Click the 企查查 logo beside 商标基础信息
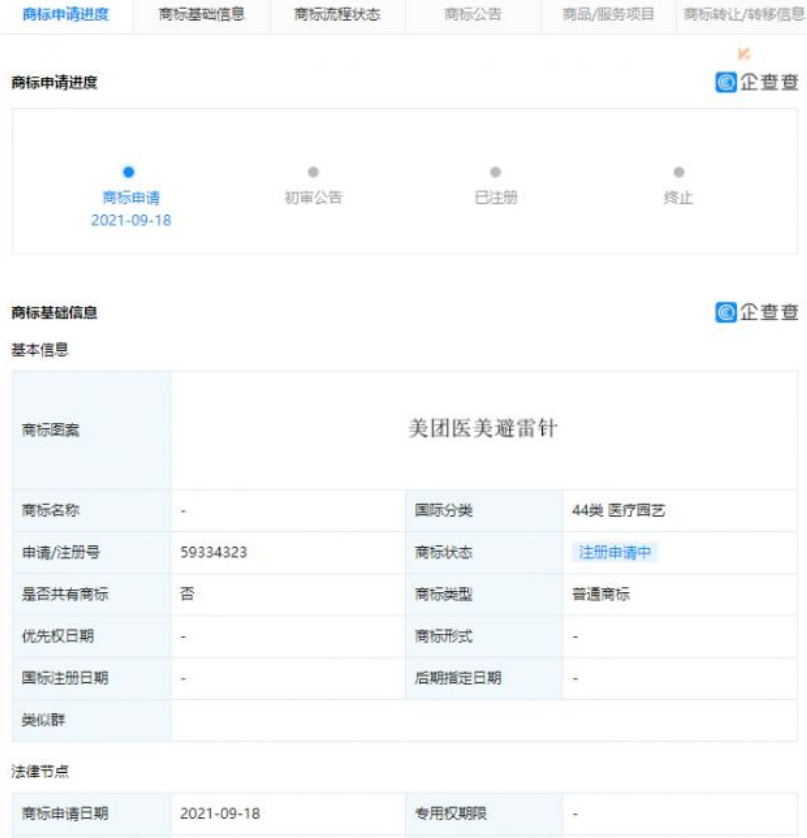Screen dimensions: 807x838 (x=757, y=312)
